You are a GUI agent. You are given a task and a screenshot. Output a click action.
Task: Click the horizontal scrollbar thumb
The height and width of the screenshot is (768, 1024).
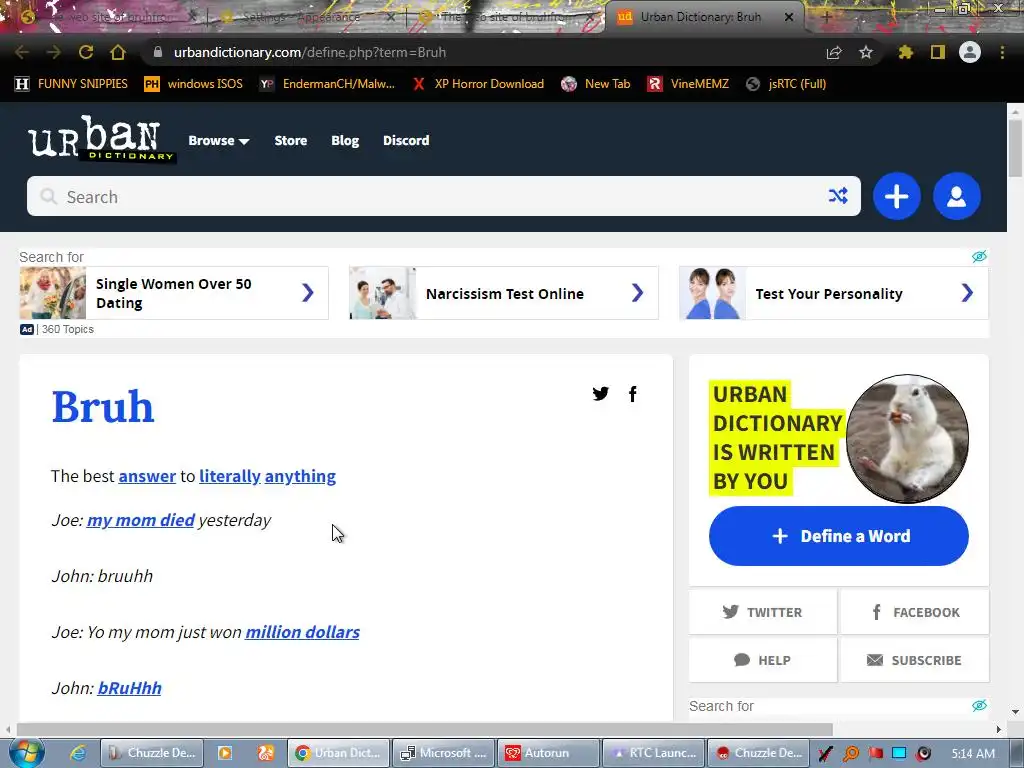424,729
